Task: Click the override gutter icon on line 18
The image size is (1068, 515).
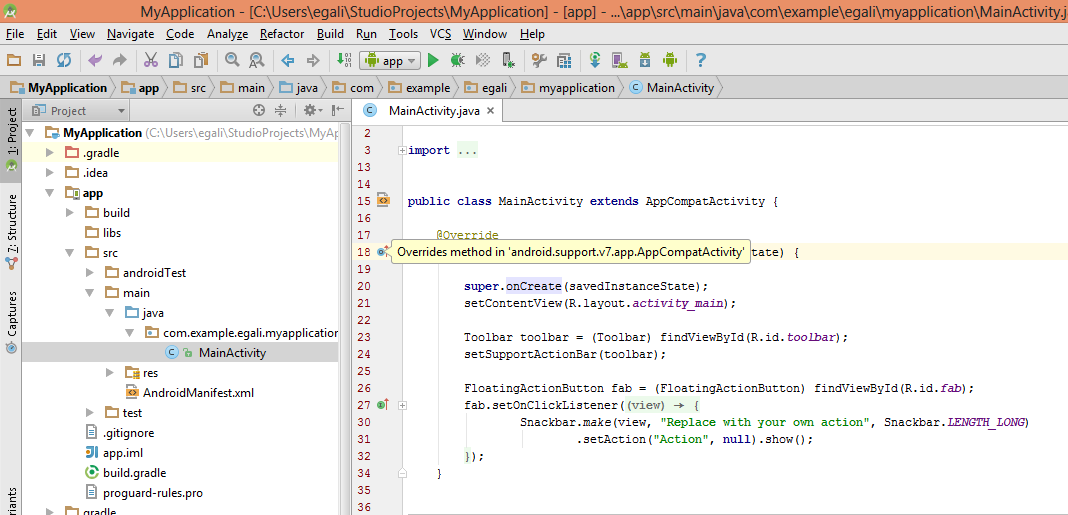Action: (x=382, y=251)
